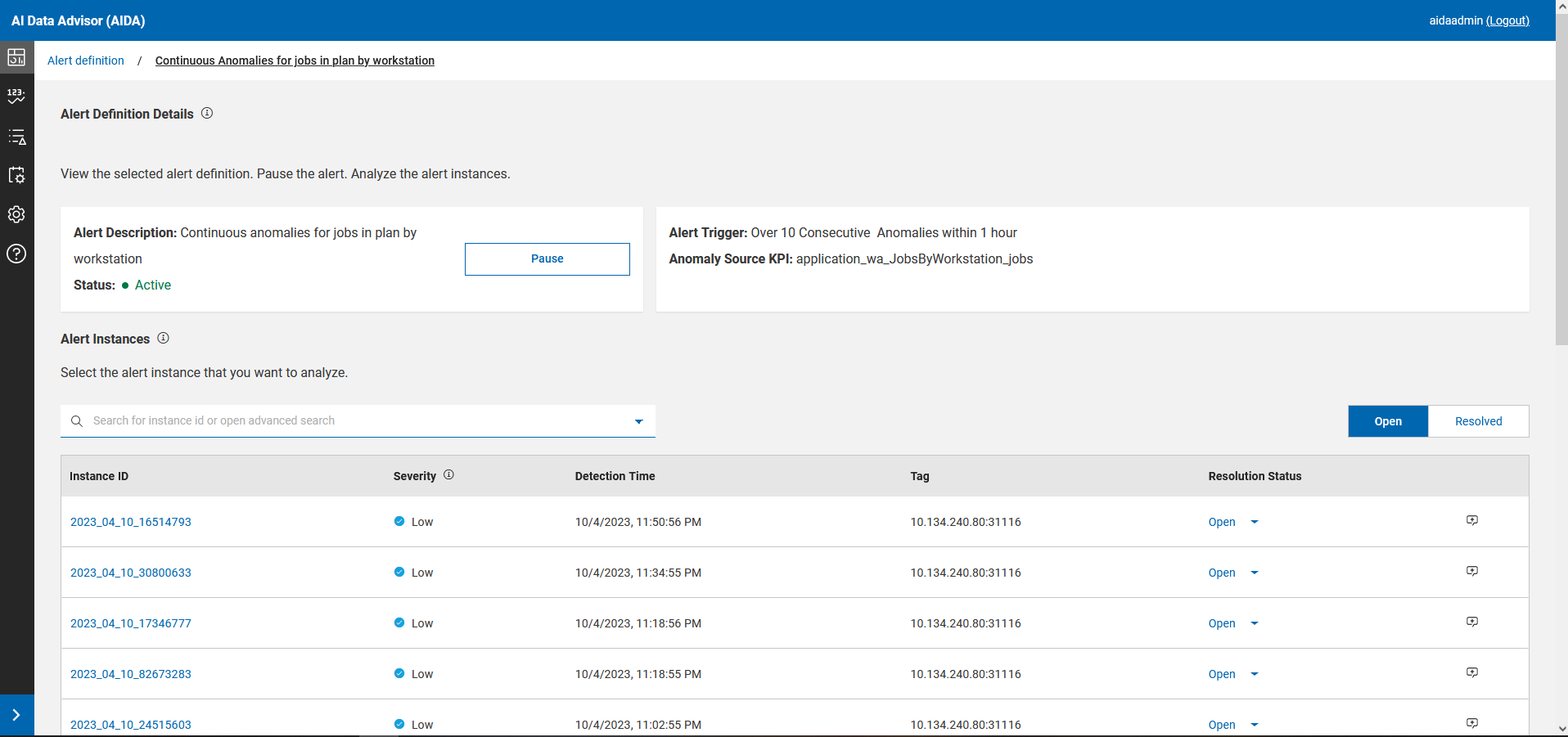The width and height of the screenshot is (1568, 737).
Task: Click the Logout link
Action: tap(1507, 20)
